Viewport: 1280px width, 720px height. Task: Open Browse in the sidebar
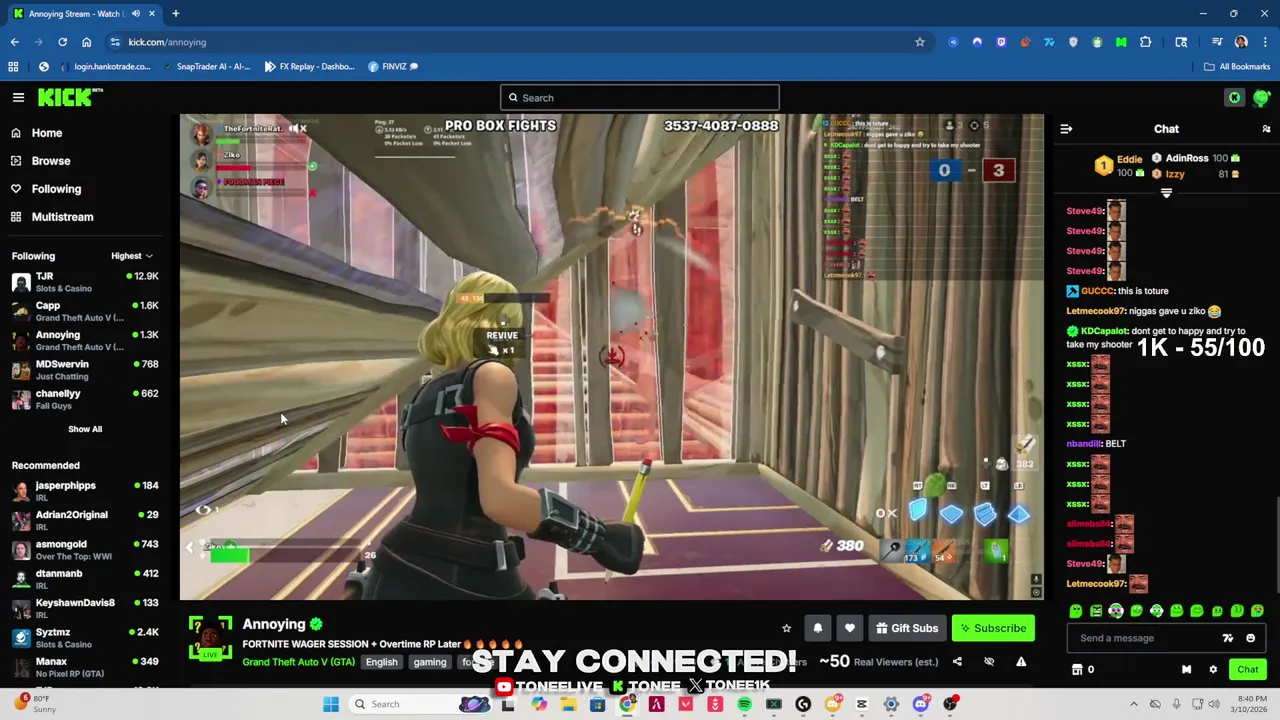(50, 161)
